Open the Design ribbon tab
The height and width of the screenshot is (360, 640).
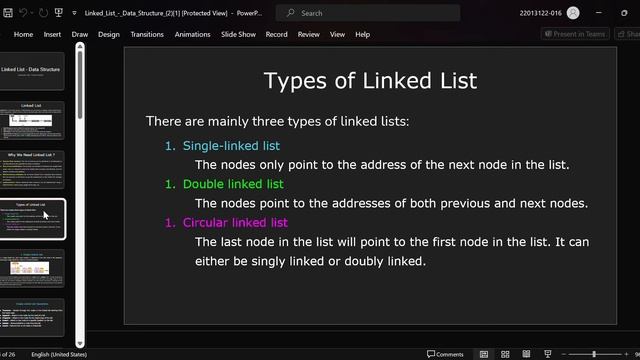coord(109,35)
